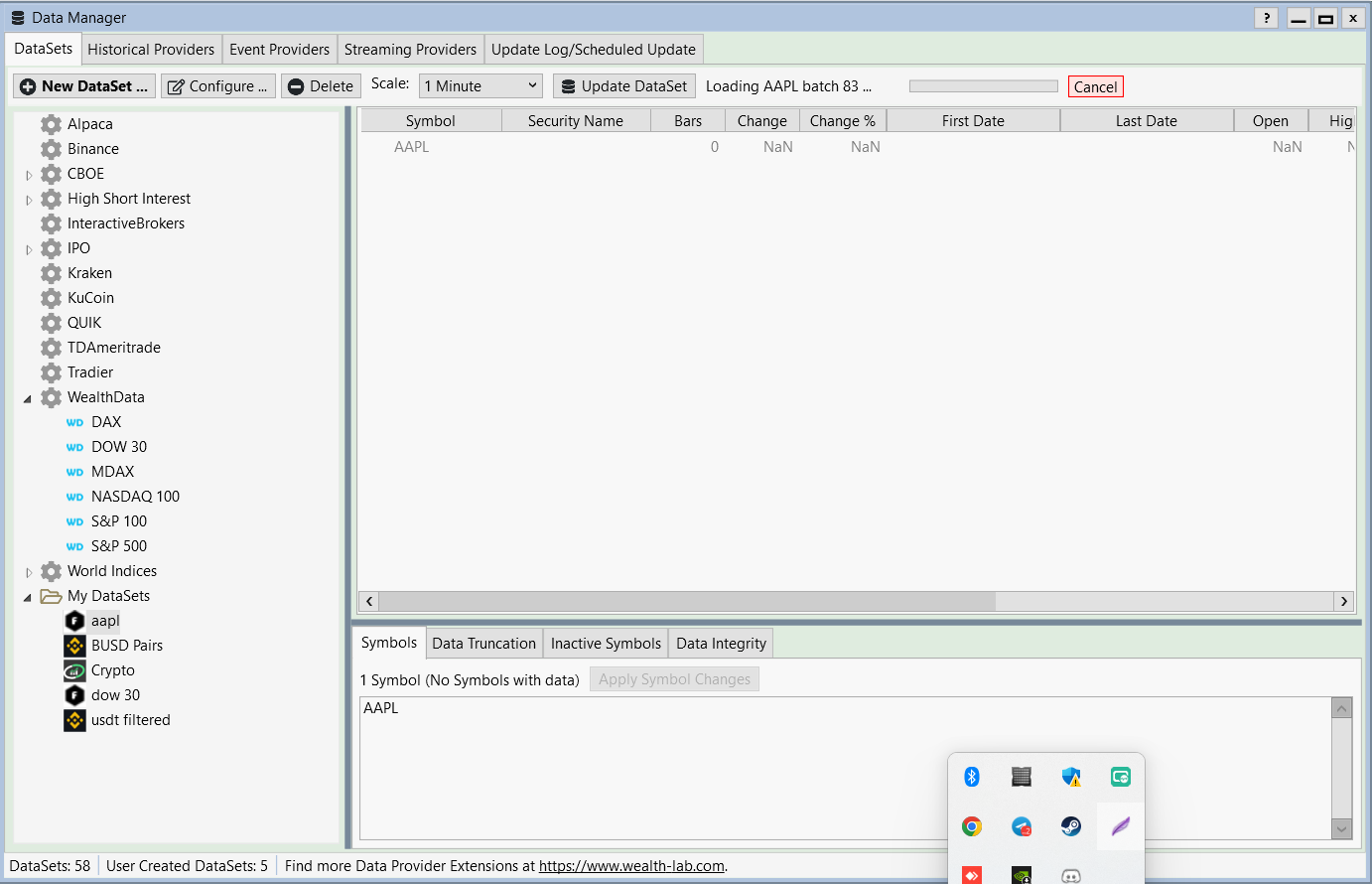Open Telegram from the tray popup
The height and width of the screenshot is (884, 1372).
point(1022,826)
